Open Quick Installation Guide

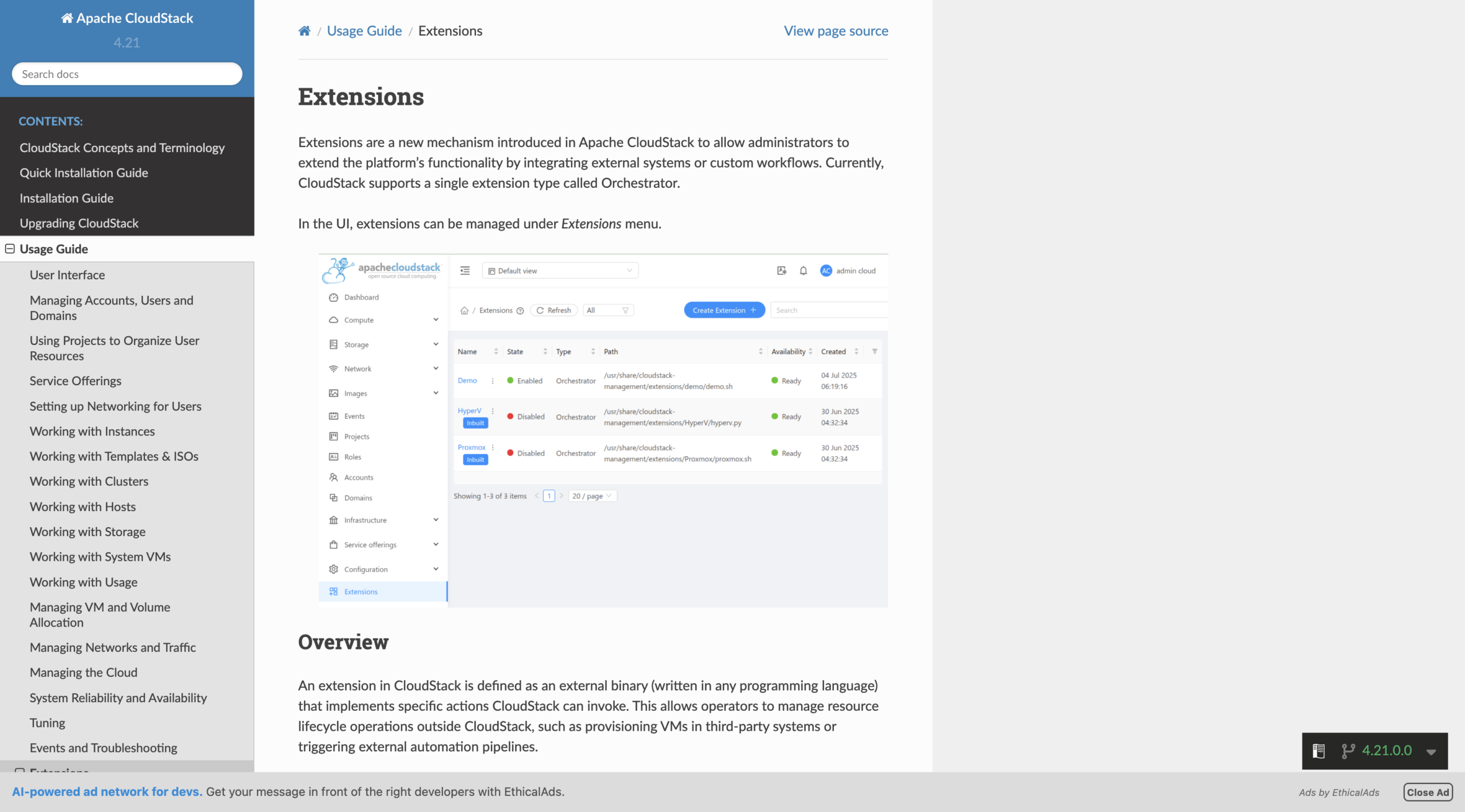pyautogui.click(x=84, y=173)
